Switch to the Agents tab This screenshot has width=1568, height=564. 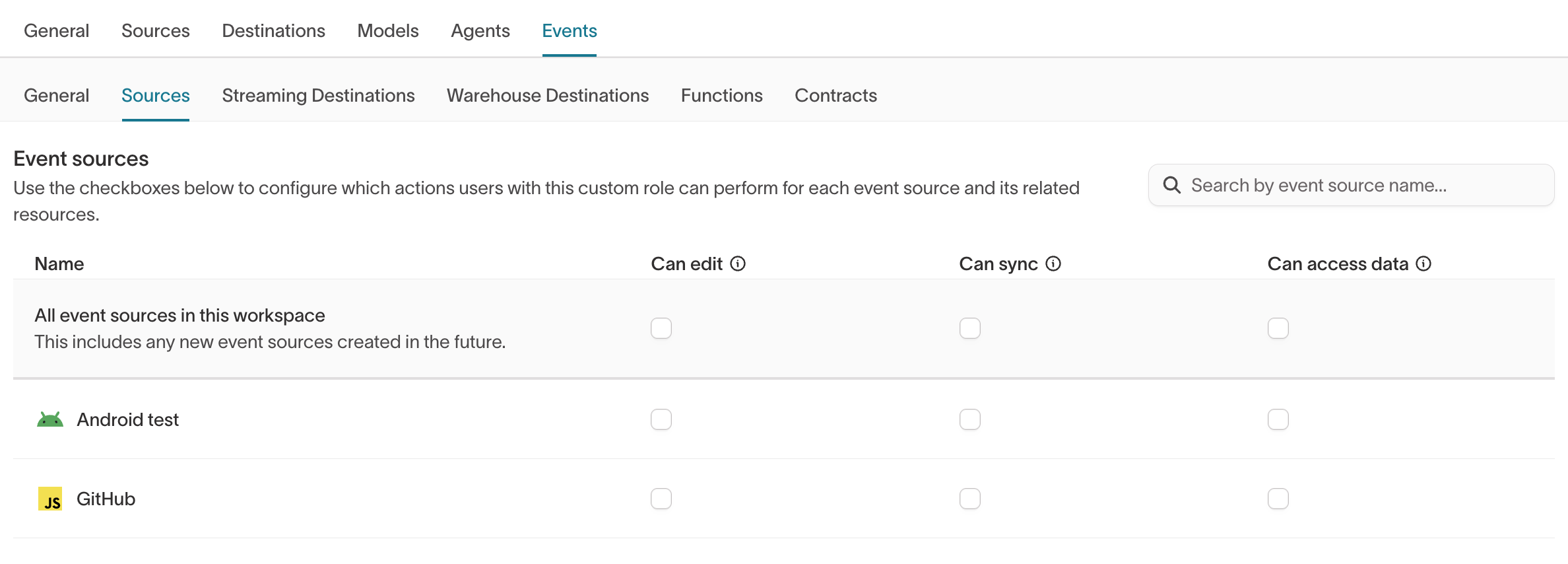click(x=480, y=30)
